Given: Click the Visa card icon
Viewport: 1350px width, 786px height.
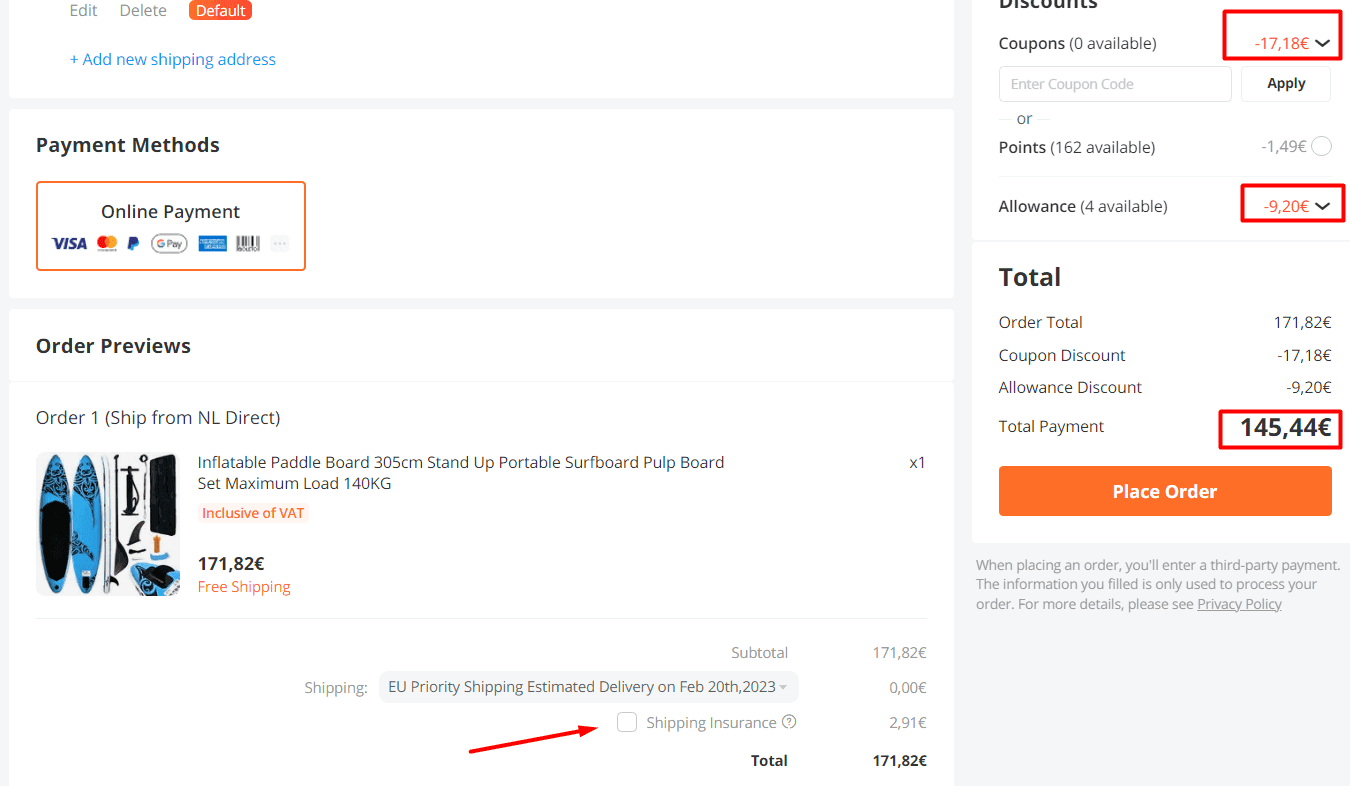Looking at the screenshot, I should coord(69,243).
